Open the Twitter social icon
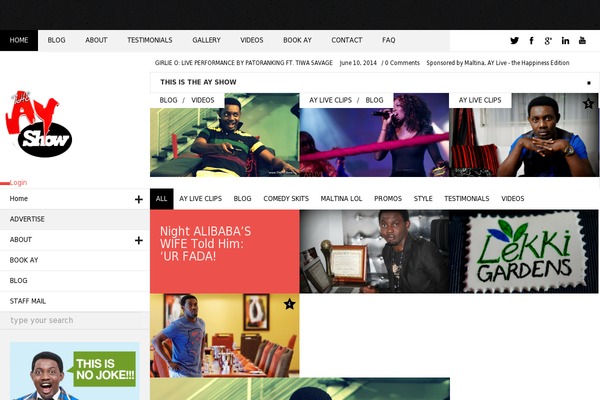The image size is (600, 400). pos(514,41)
